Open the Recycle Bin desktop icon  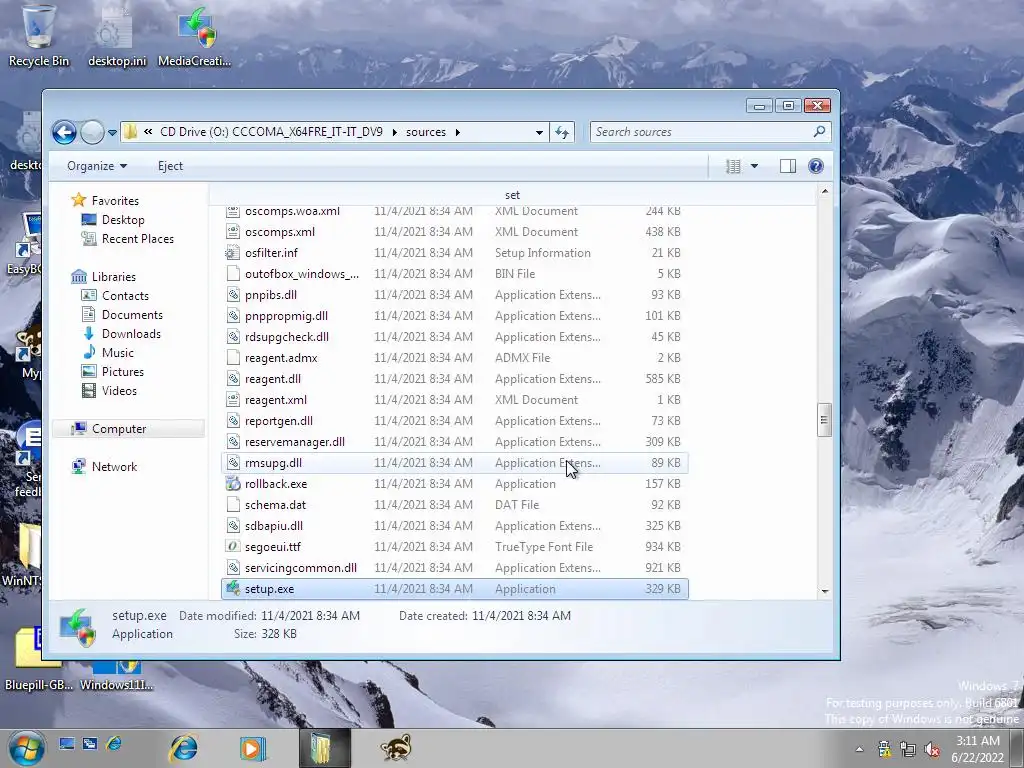click(x=39, y=36)
